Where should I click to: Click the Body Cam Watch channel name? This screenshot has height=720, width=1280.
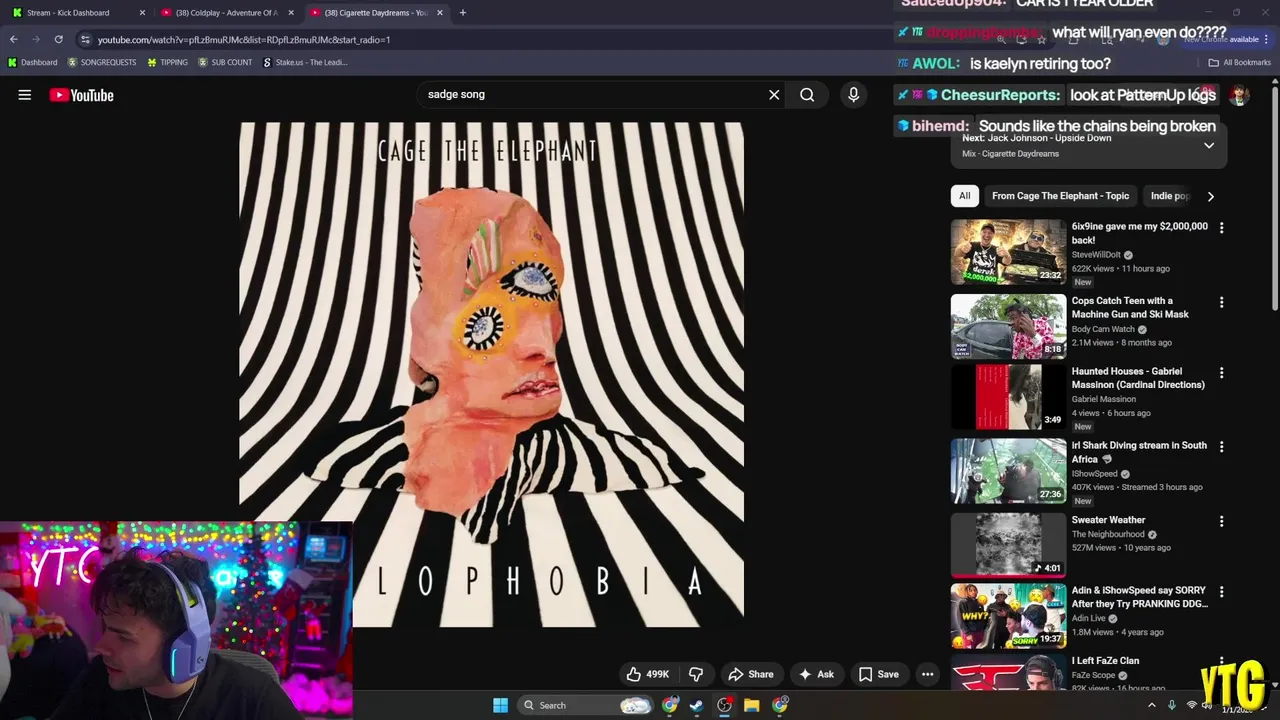click(x=1103, y=329)
